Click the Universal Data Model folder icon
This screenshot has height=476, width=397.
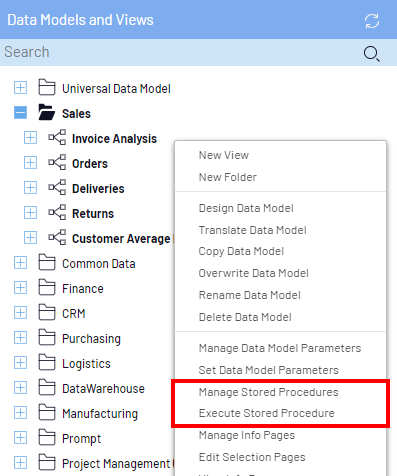tap(47, 87)
